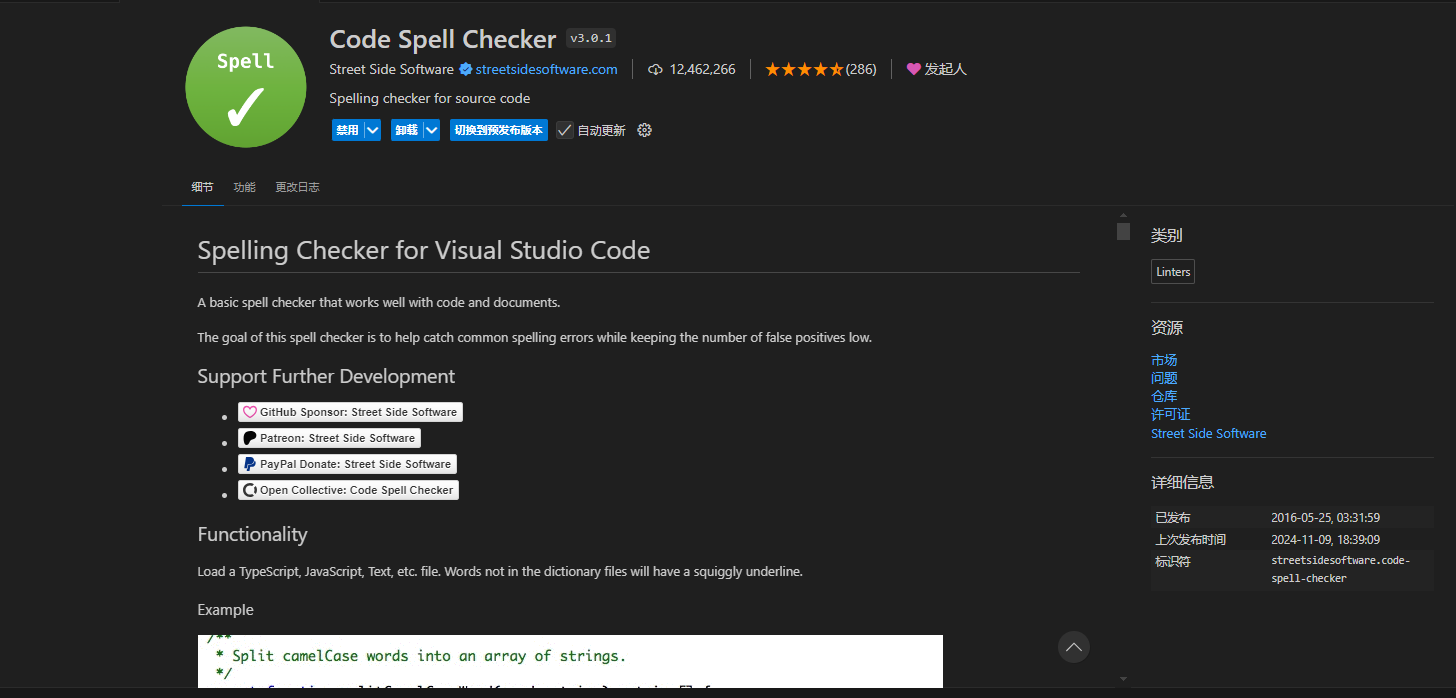Open the extension settings gear icon

[644, 130]
